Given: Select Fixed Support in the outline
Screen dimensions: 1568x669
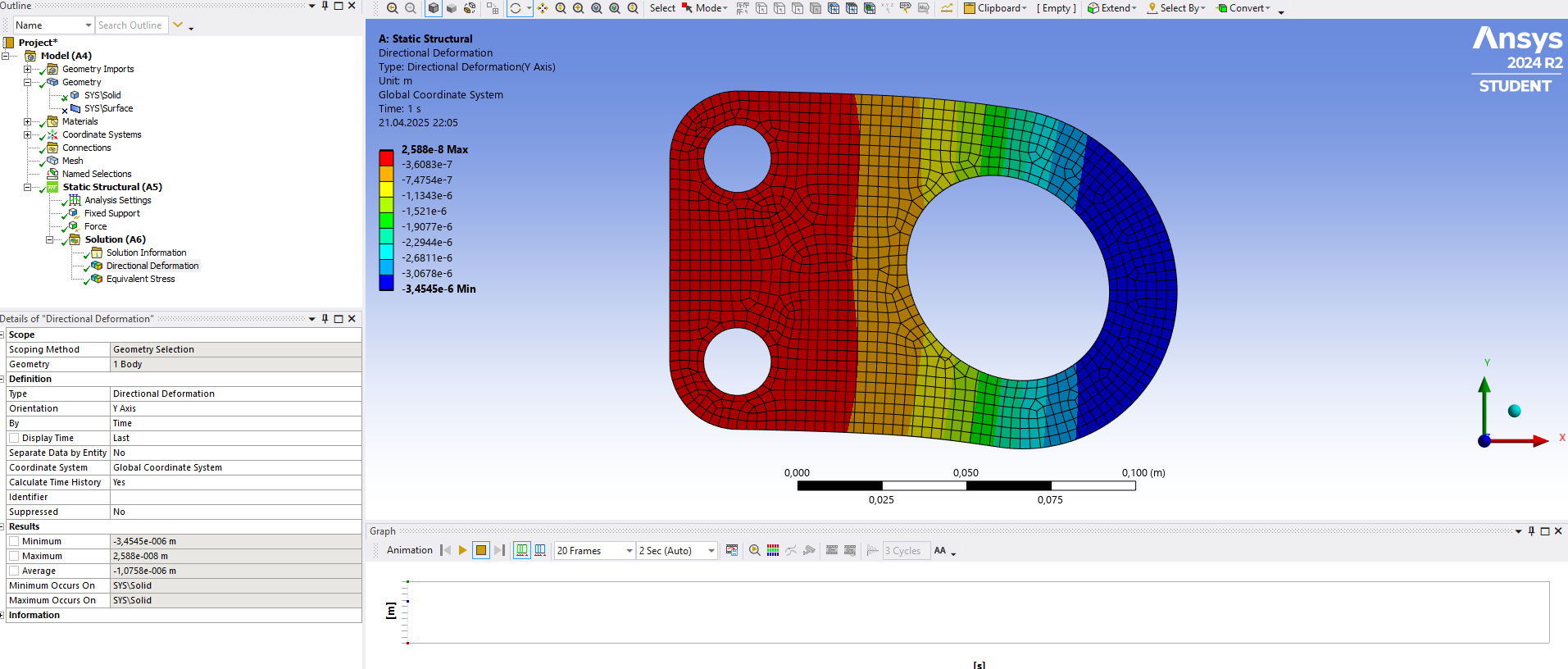Looking at the screenshot, I should [x=111, y=213].
